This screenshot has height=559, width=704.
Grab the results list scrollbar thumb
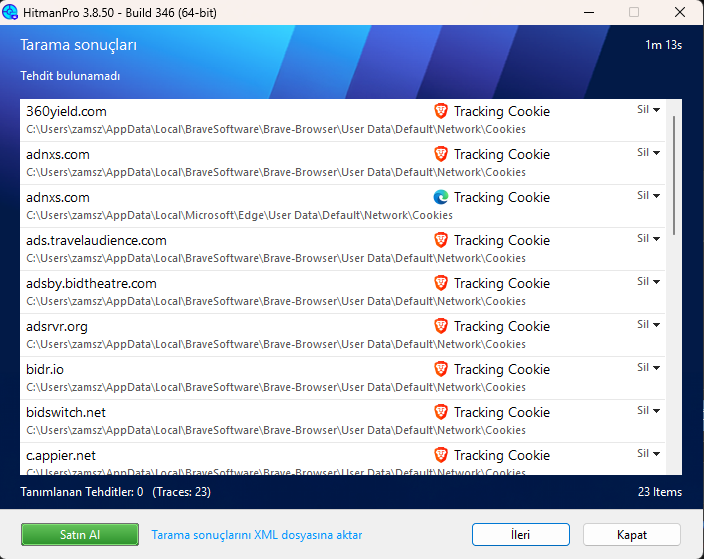674,175
